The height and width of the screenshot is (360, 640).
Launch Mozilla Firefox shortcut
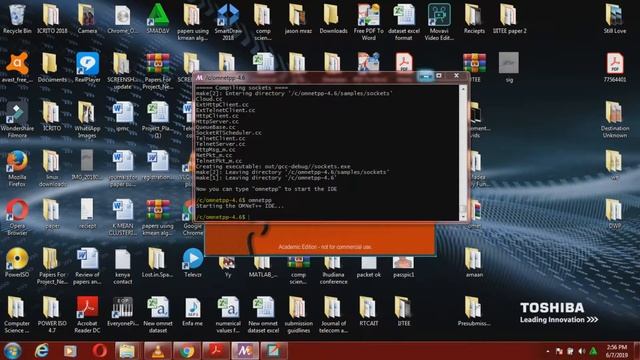[x=17, y=169]
